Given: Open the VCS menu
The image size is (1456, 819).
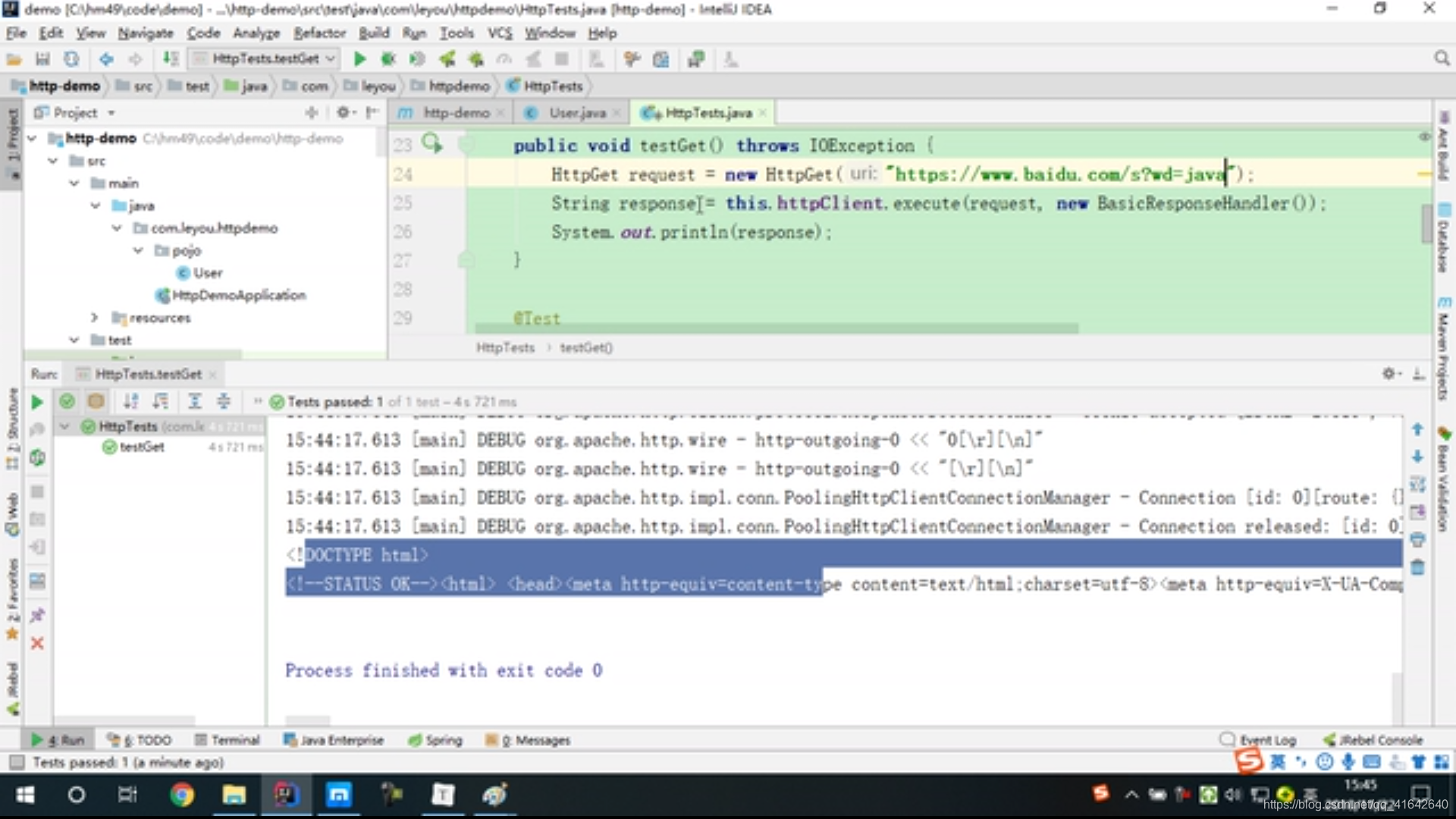Looking at the screenshot, I should tap(499, 33).
